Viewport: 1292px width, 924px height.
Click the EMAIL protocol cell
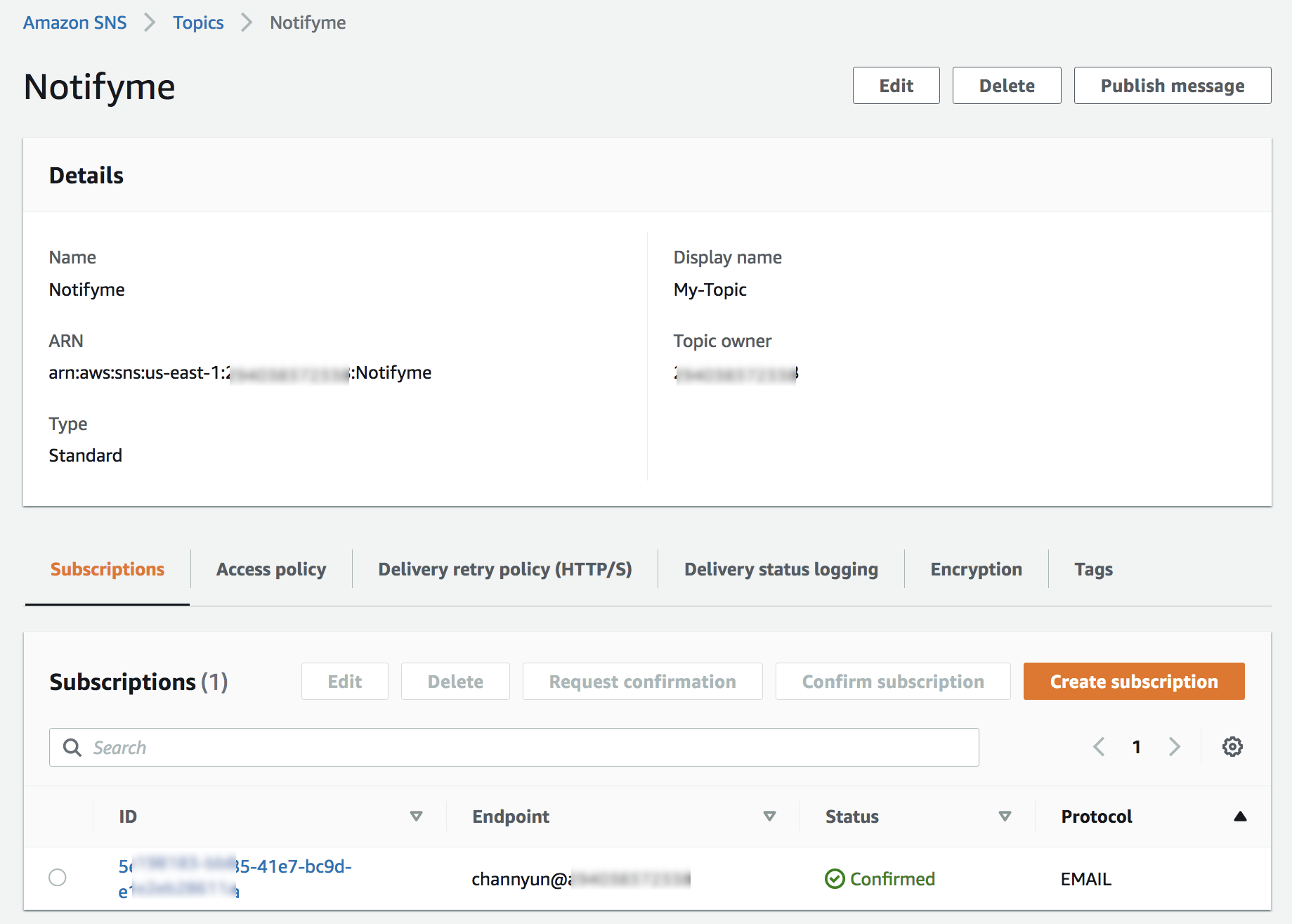click(1086, 879)
